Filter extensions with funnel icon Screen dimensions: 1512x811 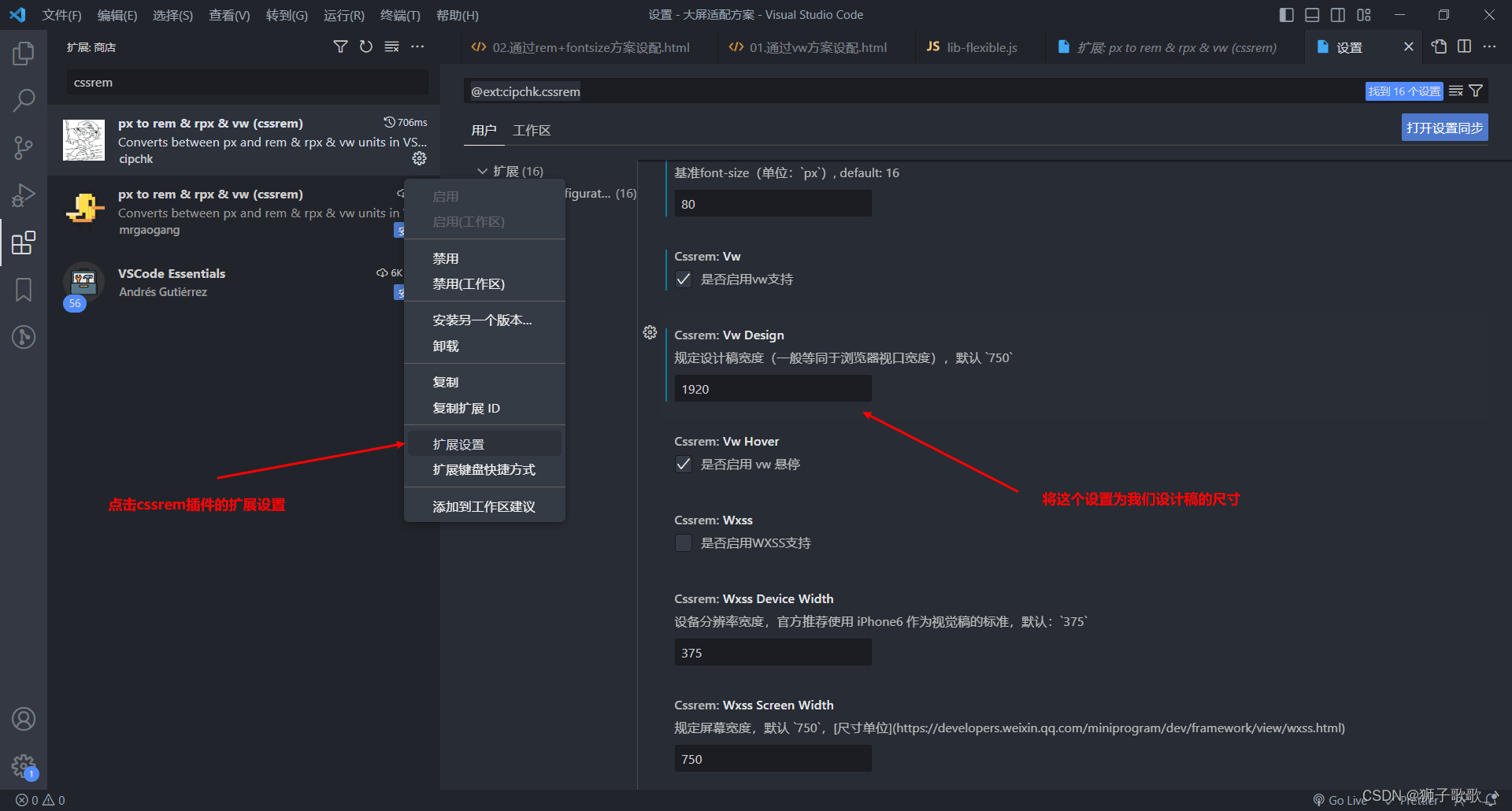point(340,47)
